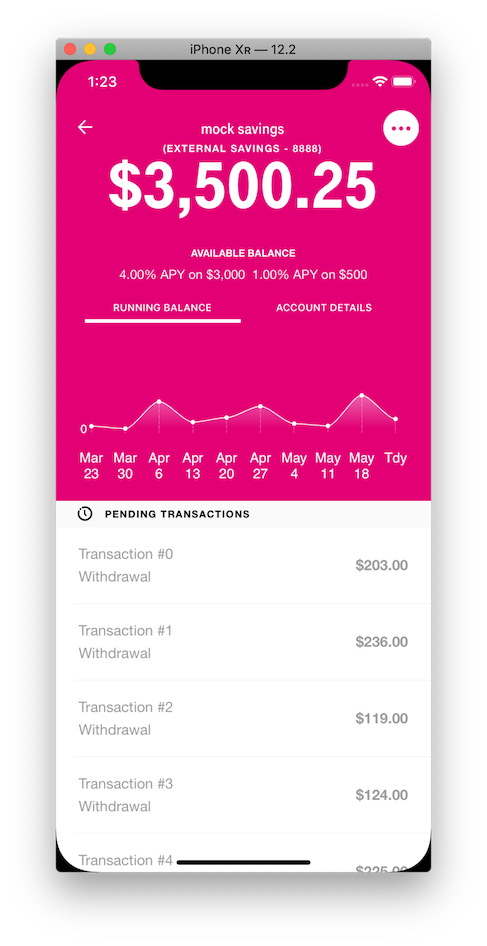Screen dimensions: 487x946
Task: Open the three-dots more options button
Action: tap(401, 129)
